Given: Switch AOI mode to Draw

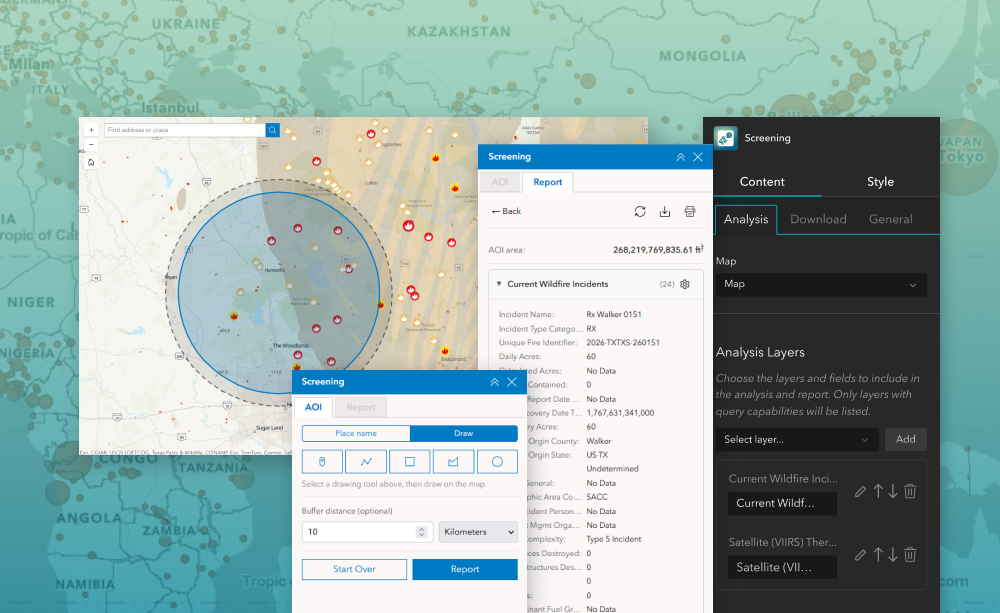Looking at the screenshot, I should tap(464, 433).
